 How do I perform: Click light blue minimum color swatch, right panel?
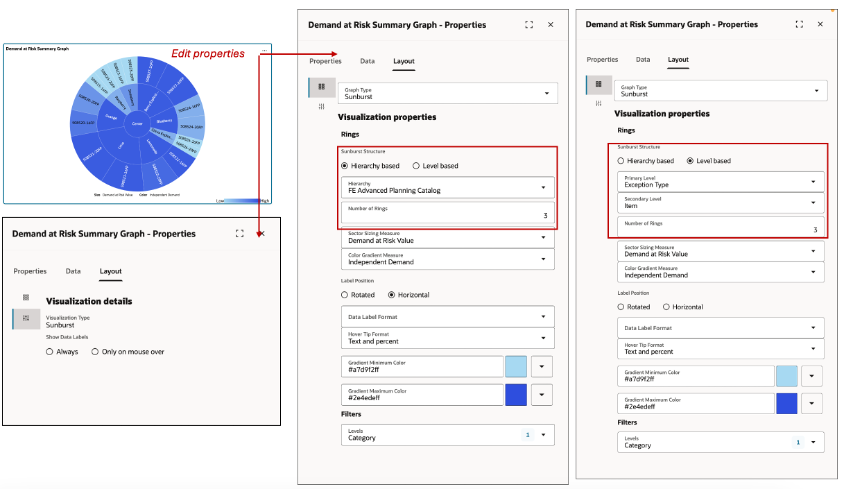point(786,376)
